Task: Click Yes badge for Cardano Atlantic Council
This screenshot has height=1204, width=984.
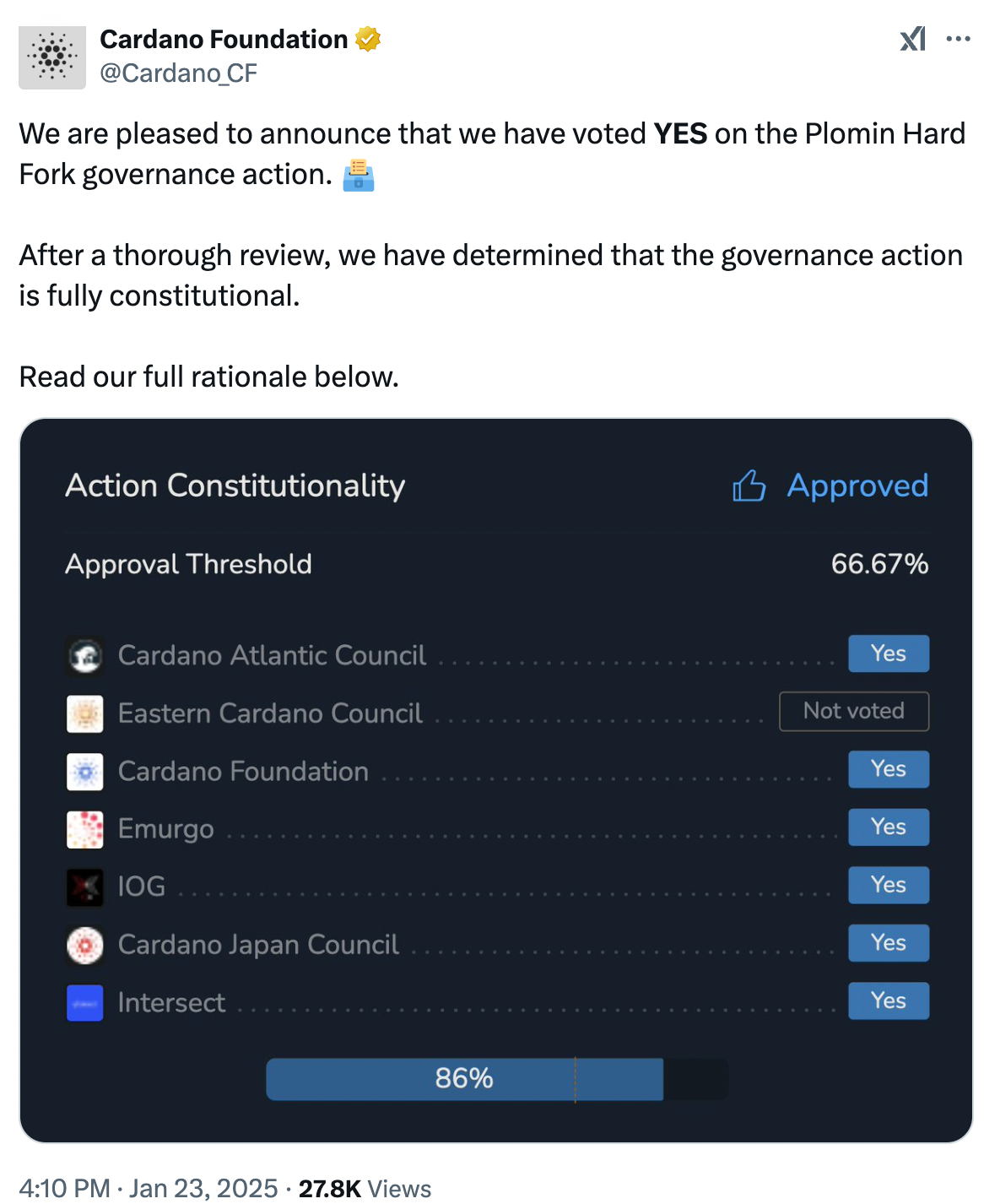Action: pos(889,654)
